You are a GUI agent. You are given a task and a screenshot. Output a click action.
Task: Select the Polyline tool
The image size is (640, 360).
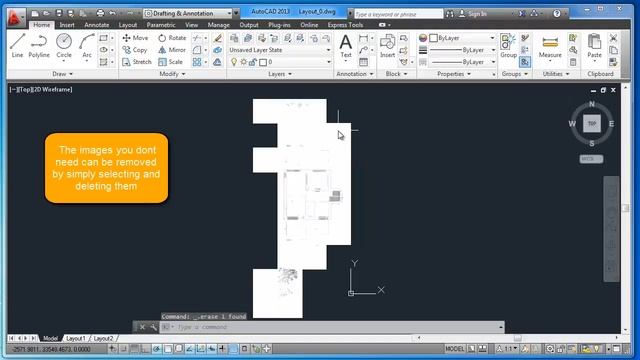[39, 45]
